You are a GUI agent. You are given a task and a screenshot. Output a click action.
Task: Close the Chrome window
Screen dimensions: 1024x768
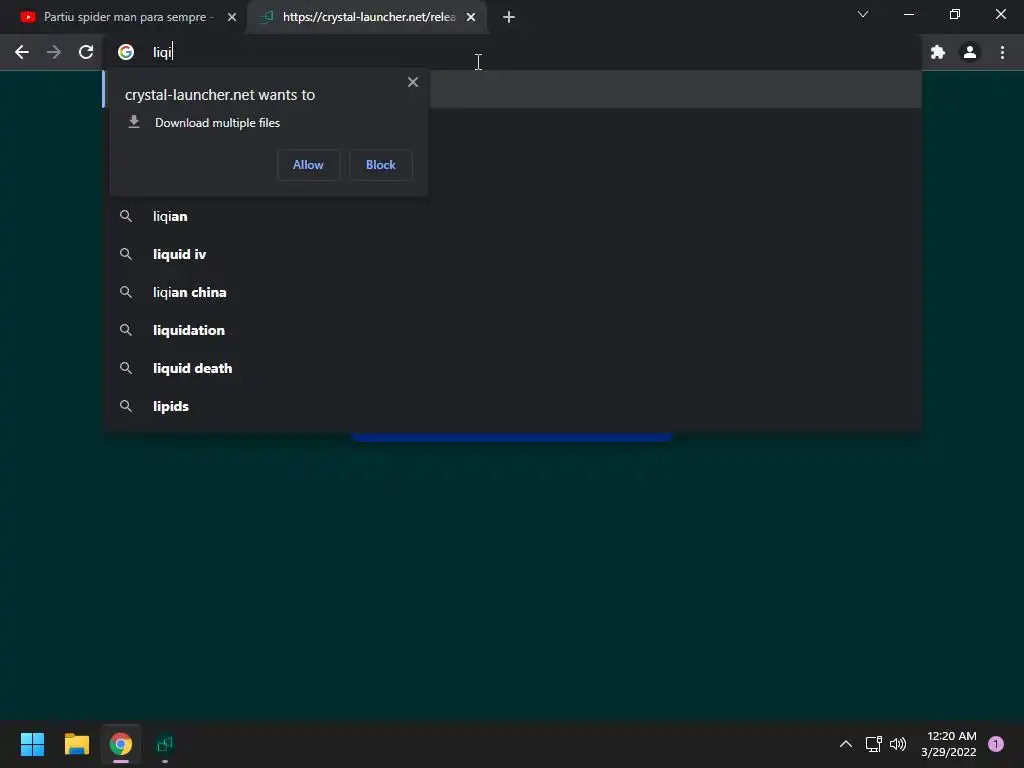[1000, 14]
